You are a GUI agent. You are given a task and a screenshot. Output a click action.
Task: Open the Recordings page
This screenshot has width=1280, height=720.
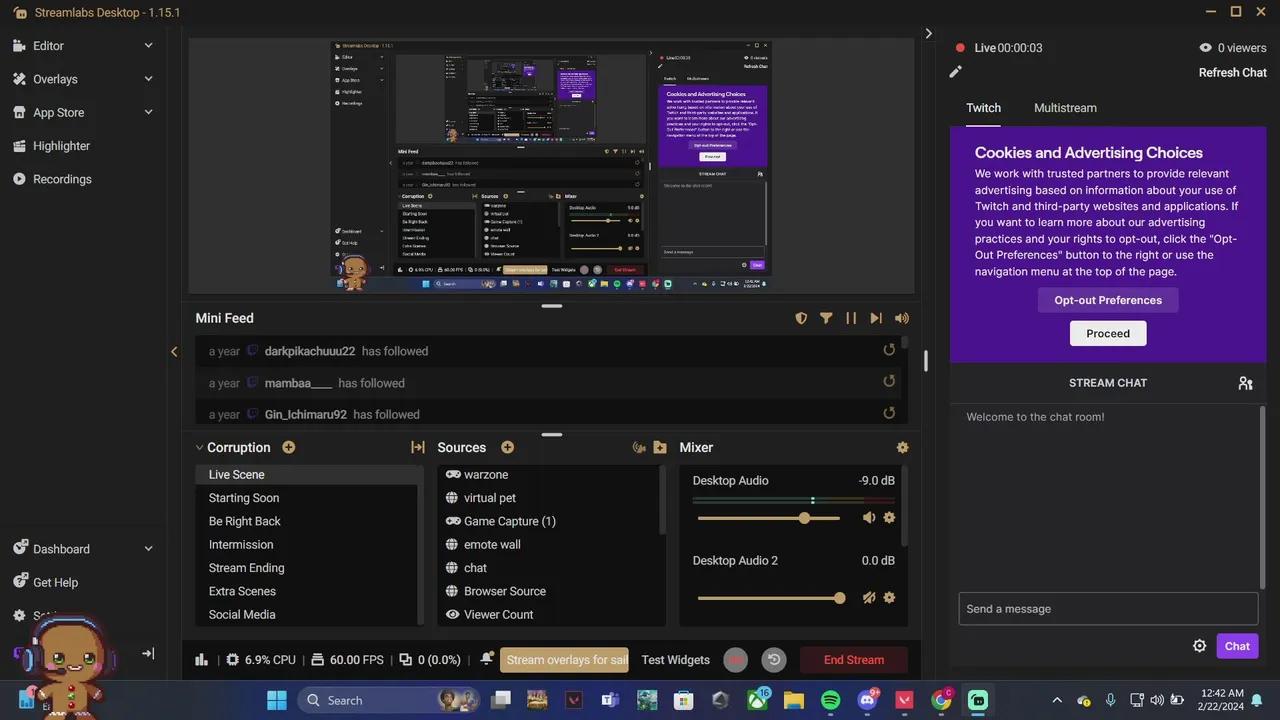tap(62, 179)
